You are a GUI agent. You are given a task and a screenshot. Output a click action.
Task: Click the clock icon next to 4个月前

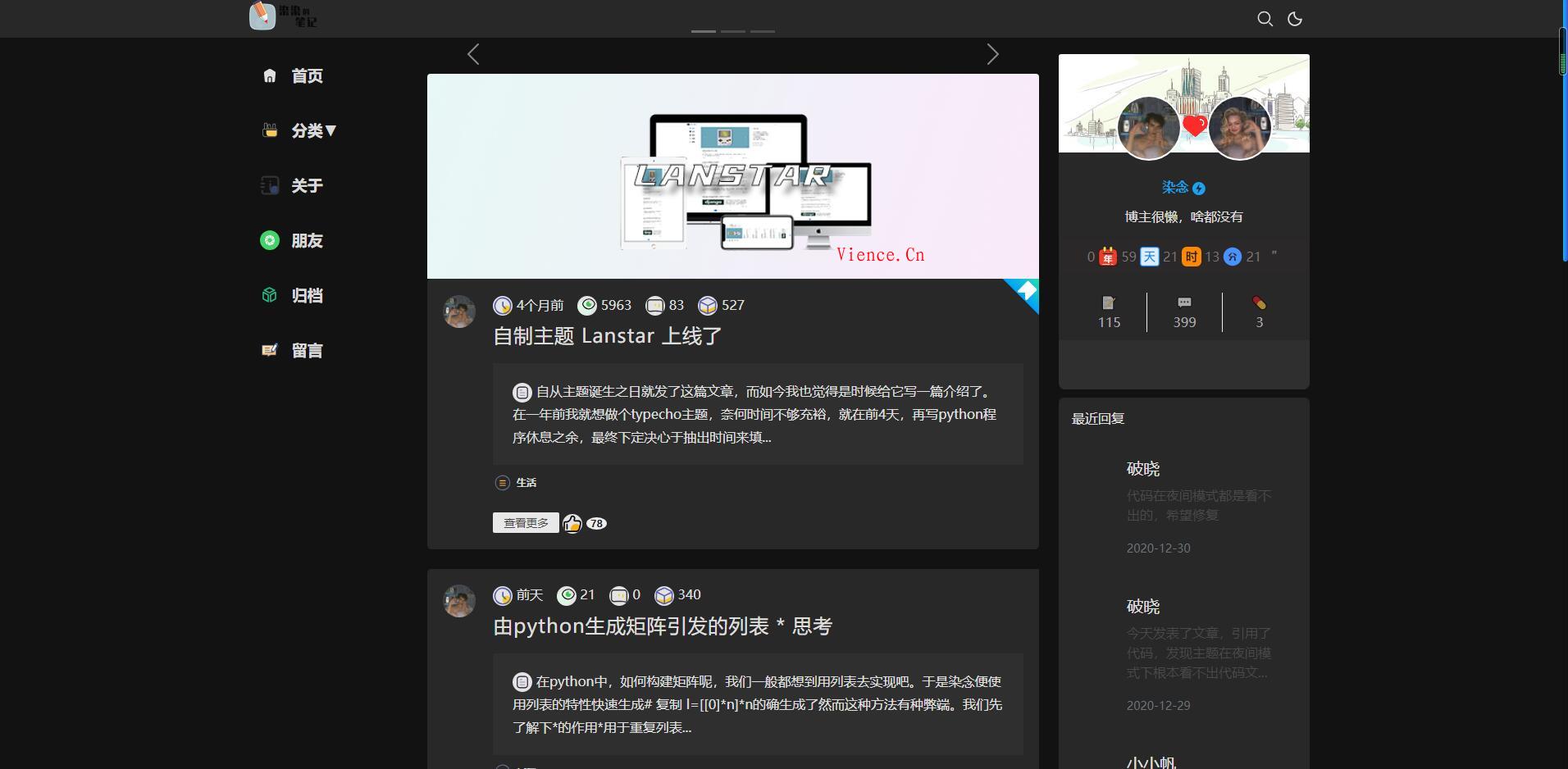click(503, 305)
